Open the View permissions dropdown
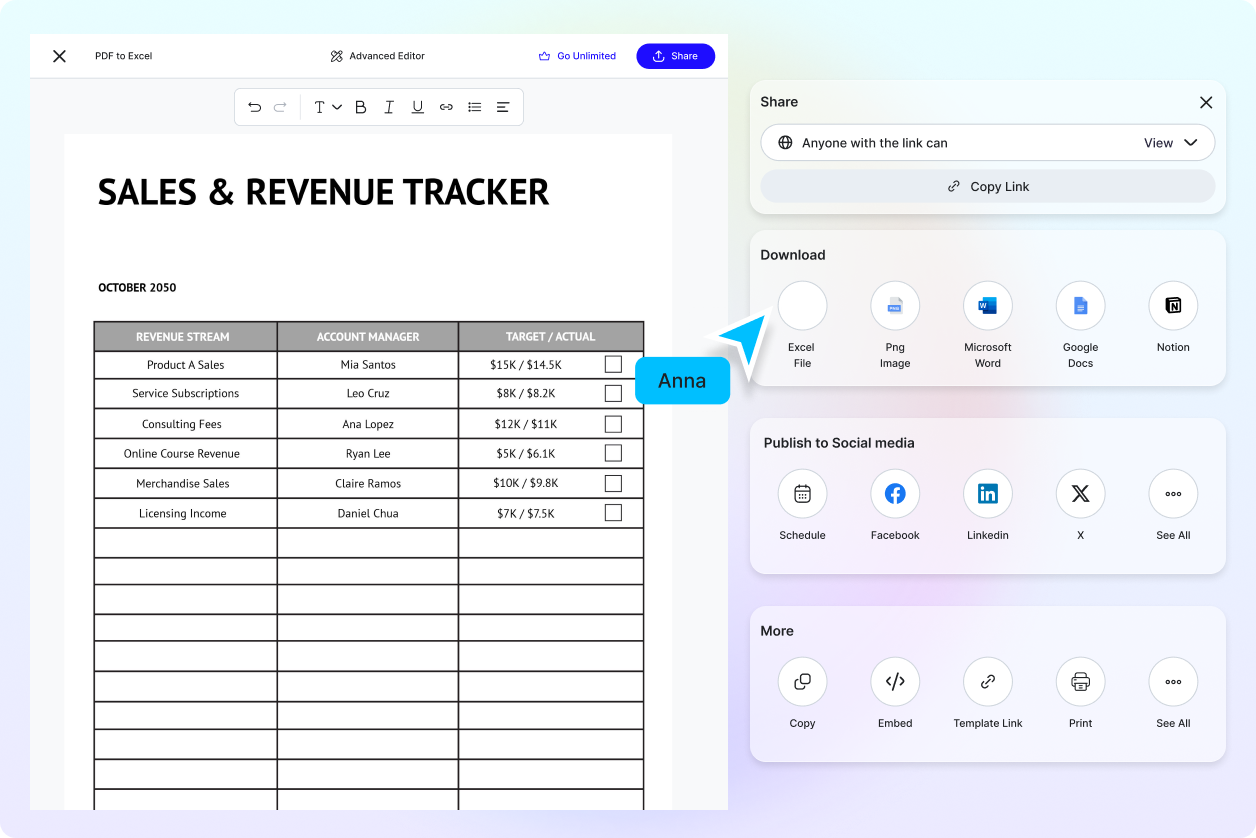Viewport: 1256px width, 838px height. point(1169,142)
